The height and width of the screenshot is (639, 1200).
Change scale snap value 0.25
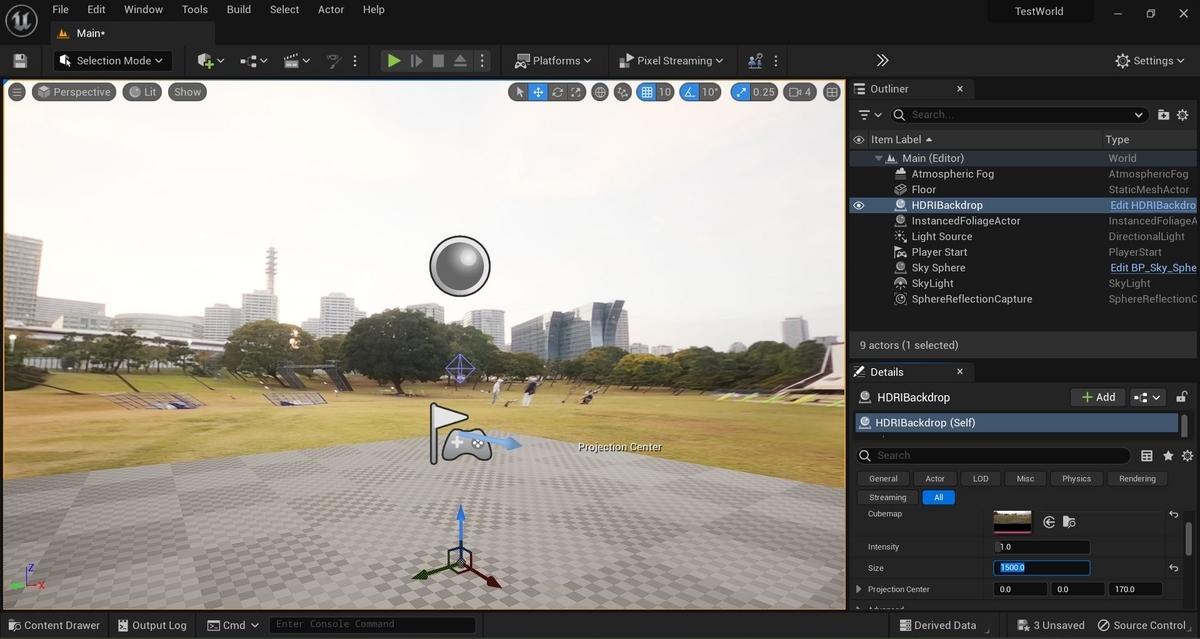[764, 92]
